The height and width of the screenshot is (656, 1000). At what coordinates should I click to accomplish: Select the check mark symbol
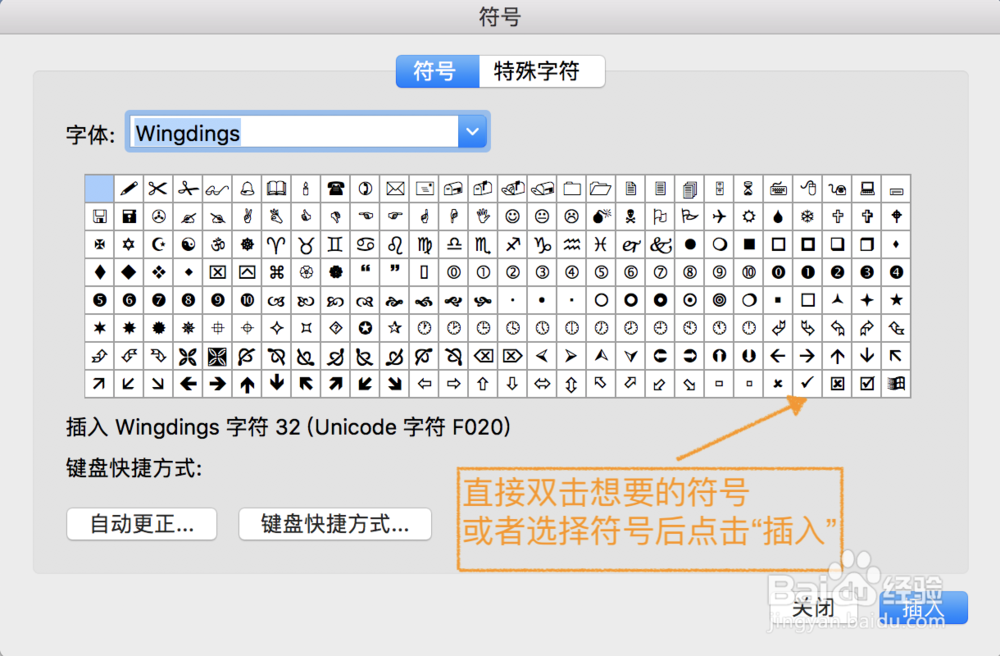808,383
